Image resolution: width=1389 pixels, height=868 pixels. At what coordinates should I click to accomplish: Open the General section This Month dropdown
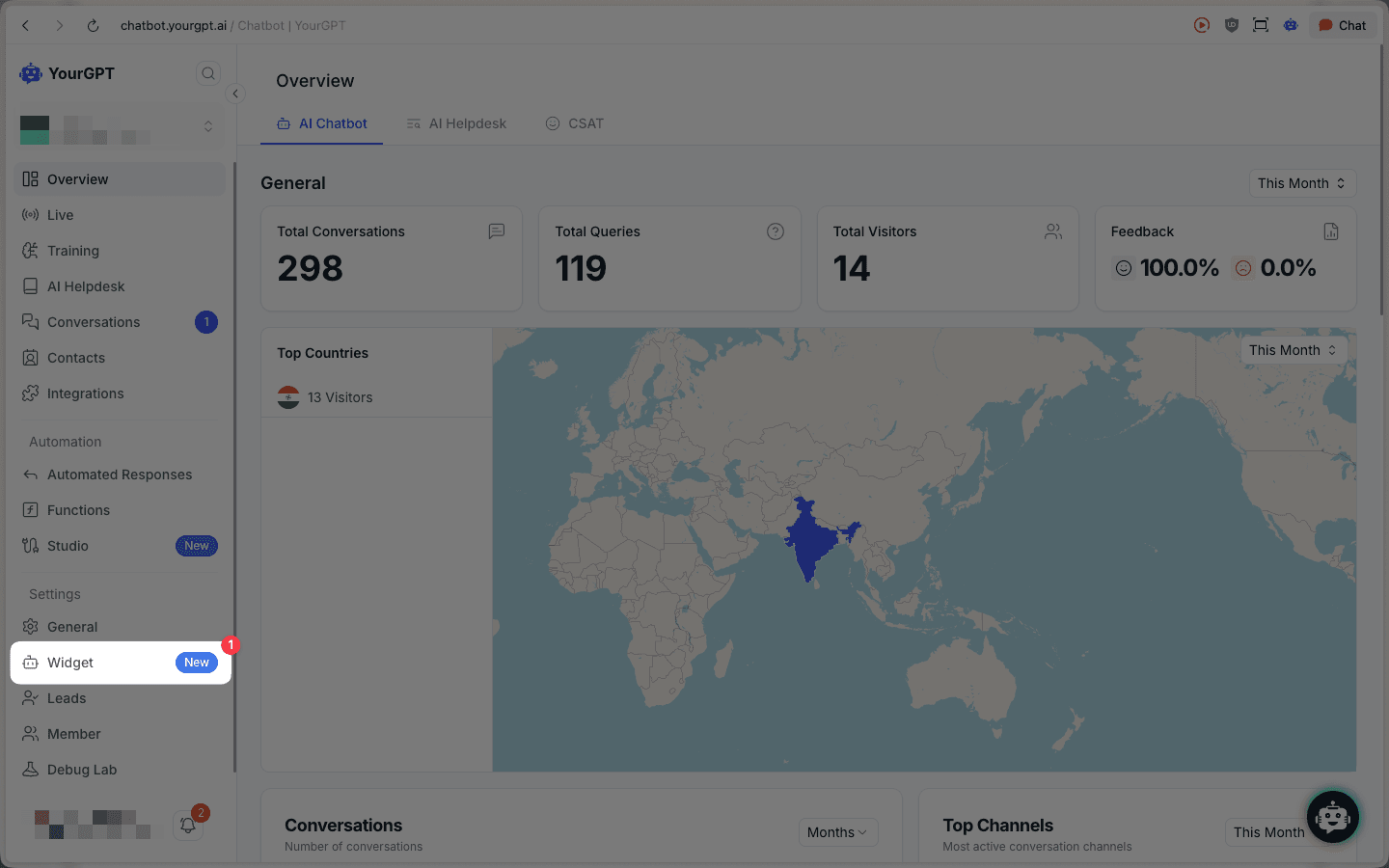tap(1301, 183)
